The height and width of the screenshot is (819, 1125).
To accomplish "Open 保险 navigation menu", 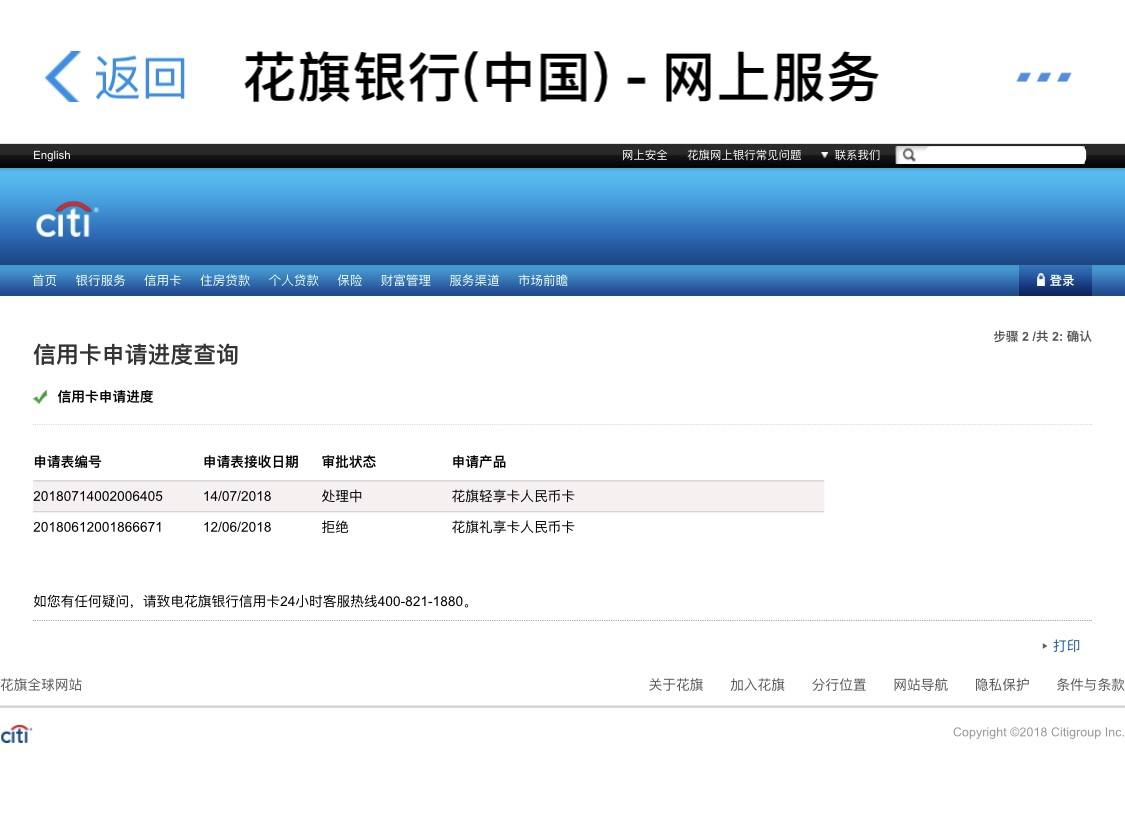I will (x=350, y=280).
